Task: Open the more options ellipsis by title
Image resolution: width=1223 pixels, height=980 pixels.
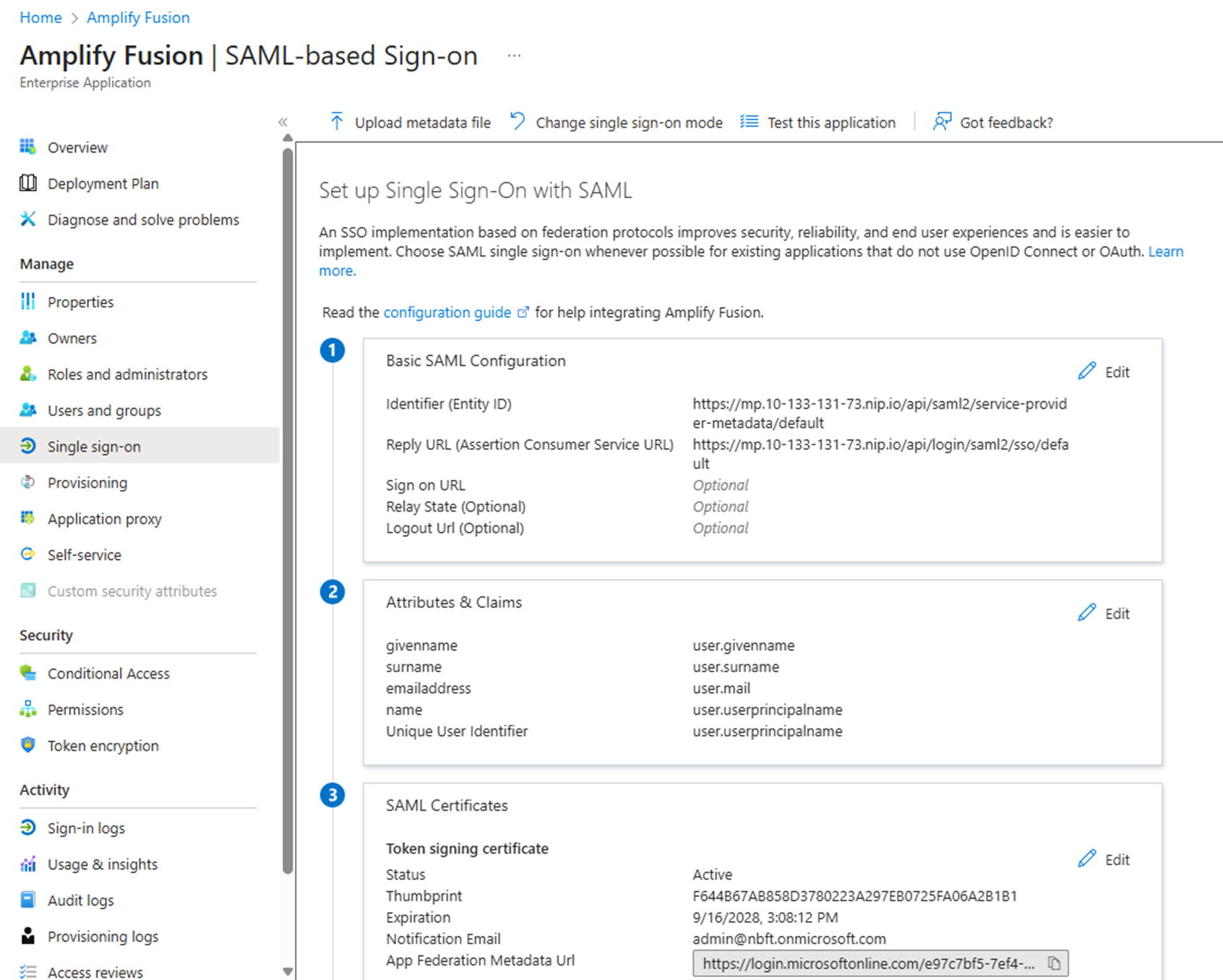Action: coord(514,56)
